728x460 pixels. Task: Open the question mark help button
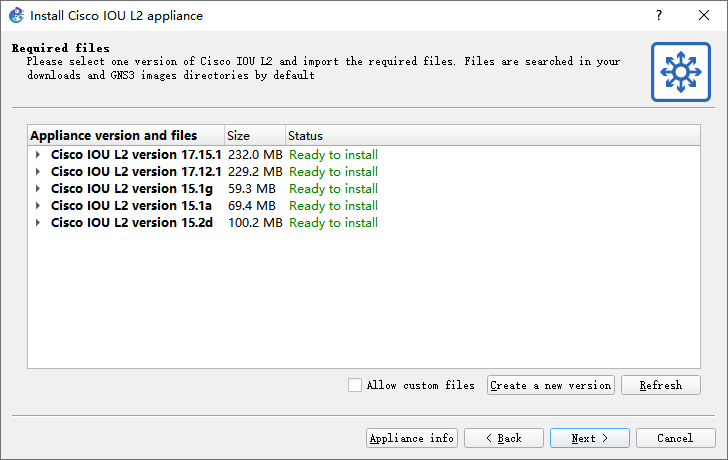click(x=659, y=15)
